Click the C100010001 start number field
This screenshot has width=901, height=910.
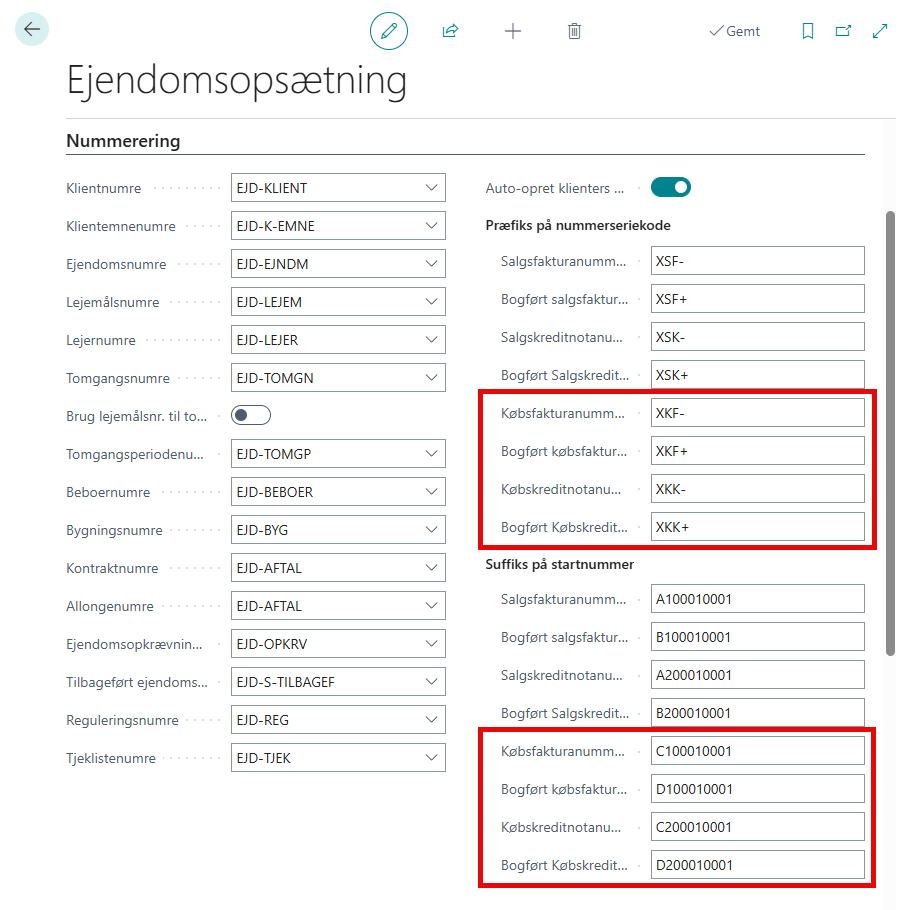[x=758, y=751]
